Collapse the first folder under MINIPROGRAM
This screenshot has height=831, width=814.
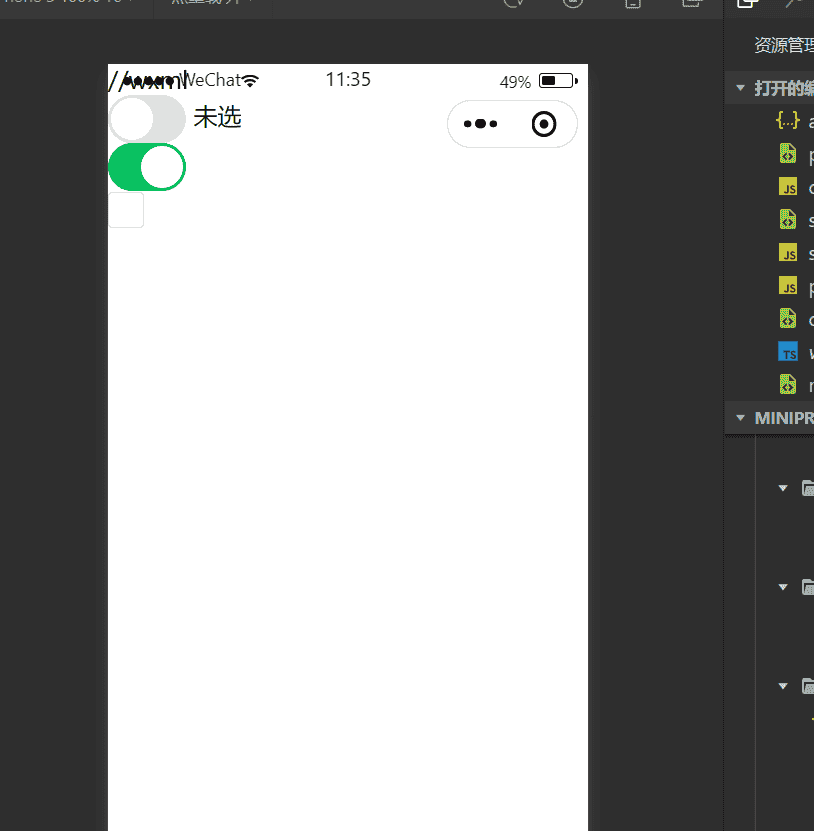point(783,488)
